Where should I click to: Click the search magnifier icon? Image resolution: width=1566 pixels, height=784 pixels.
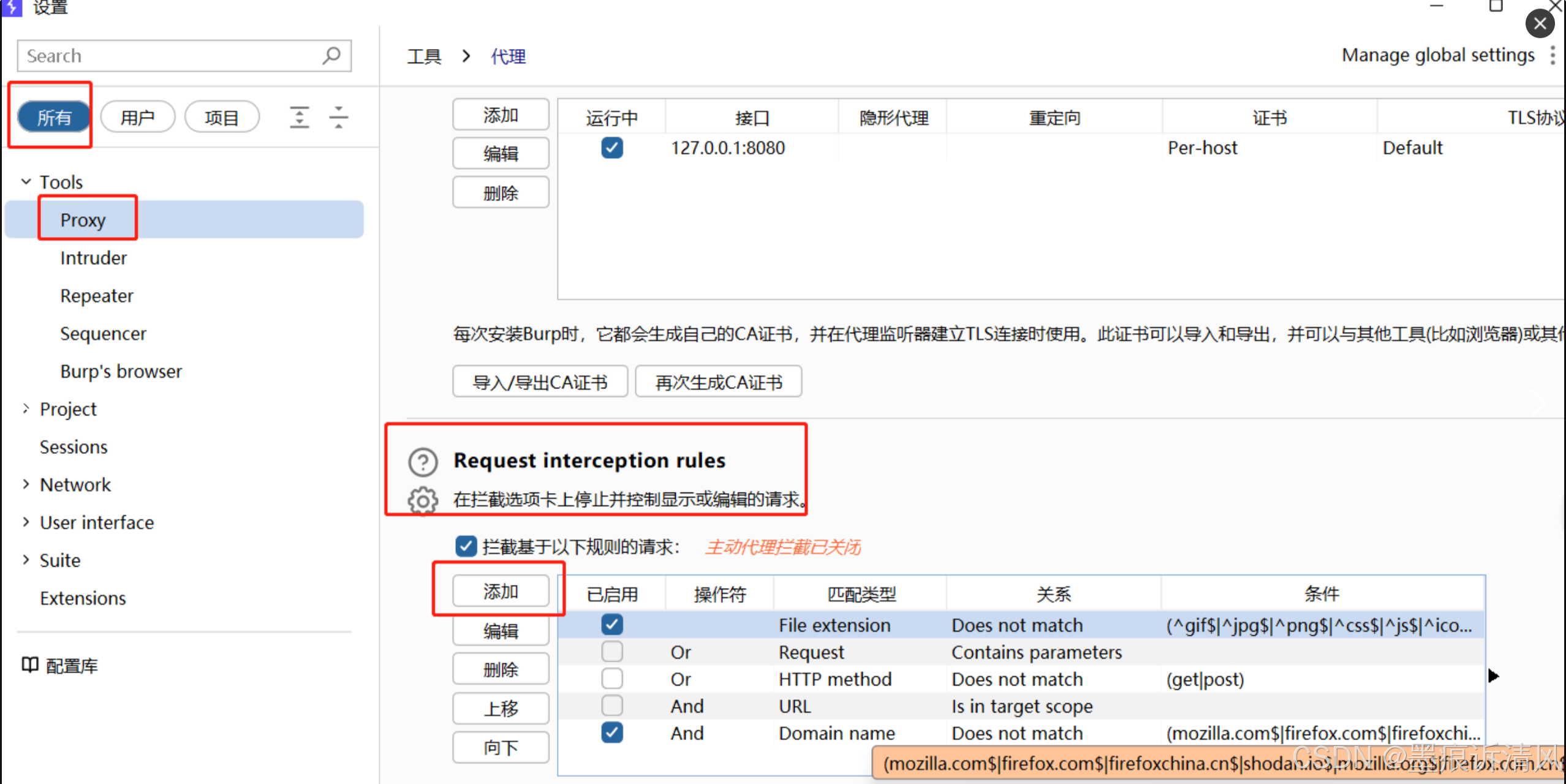[331, 56]
